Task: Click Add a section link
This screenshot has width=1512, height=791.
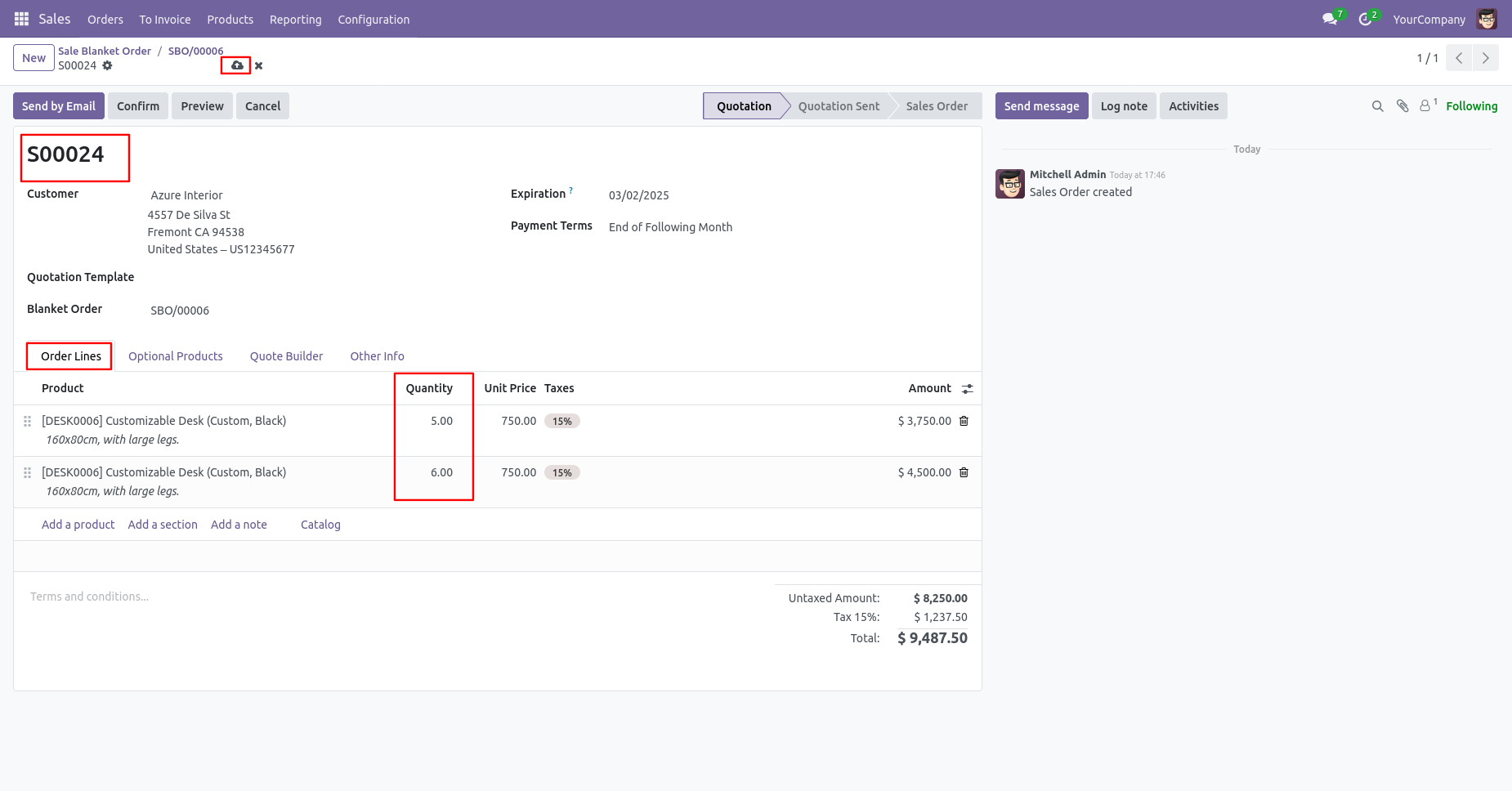Action: tap(163, 525)
